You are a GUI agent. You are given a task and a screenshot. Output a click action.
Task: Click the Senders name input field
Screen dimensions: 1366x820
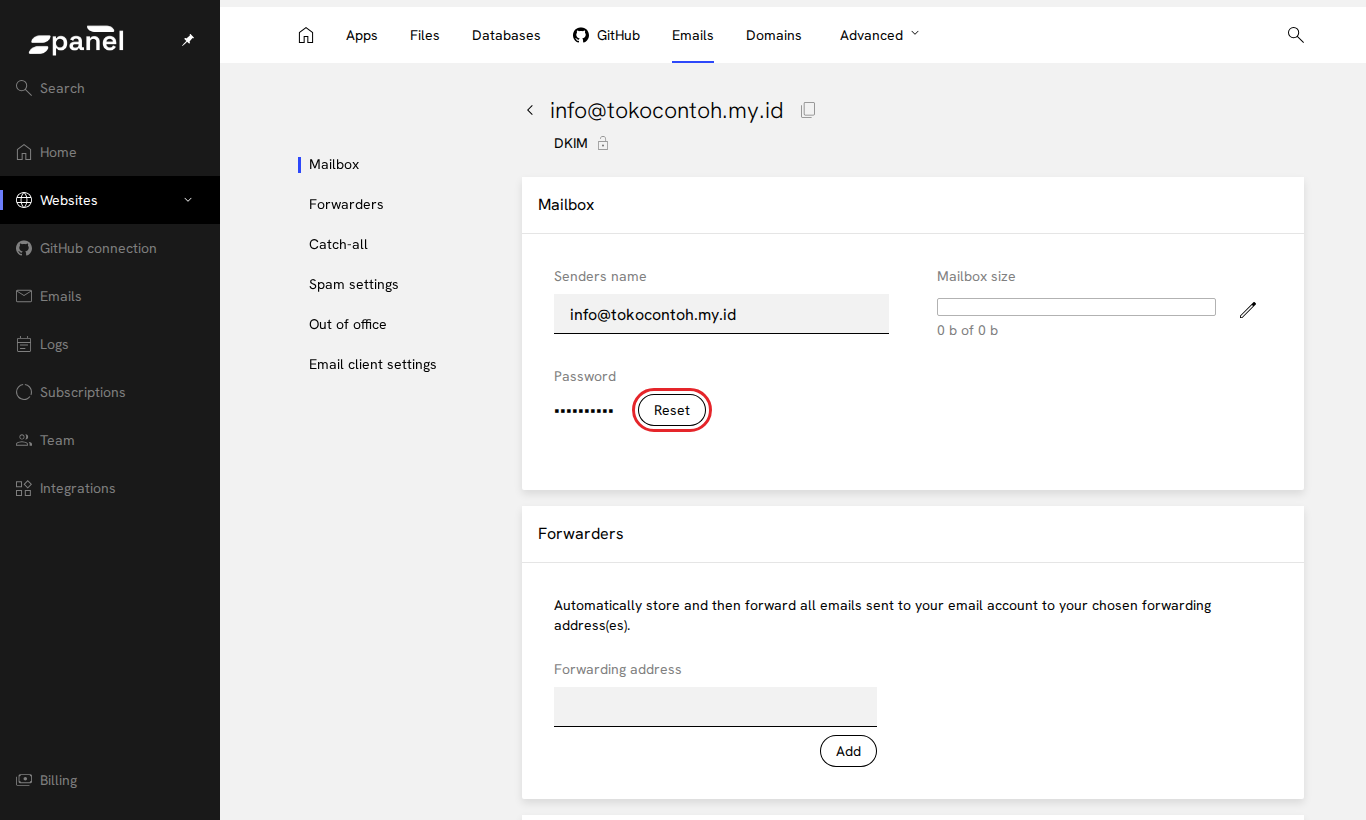coord(721,314)
